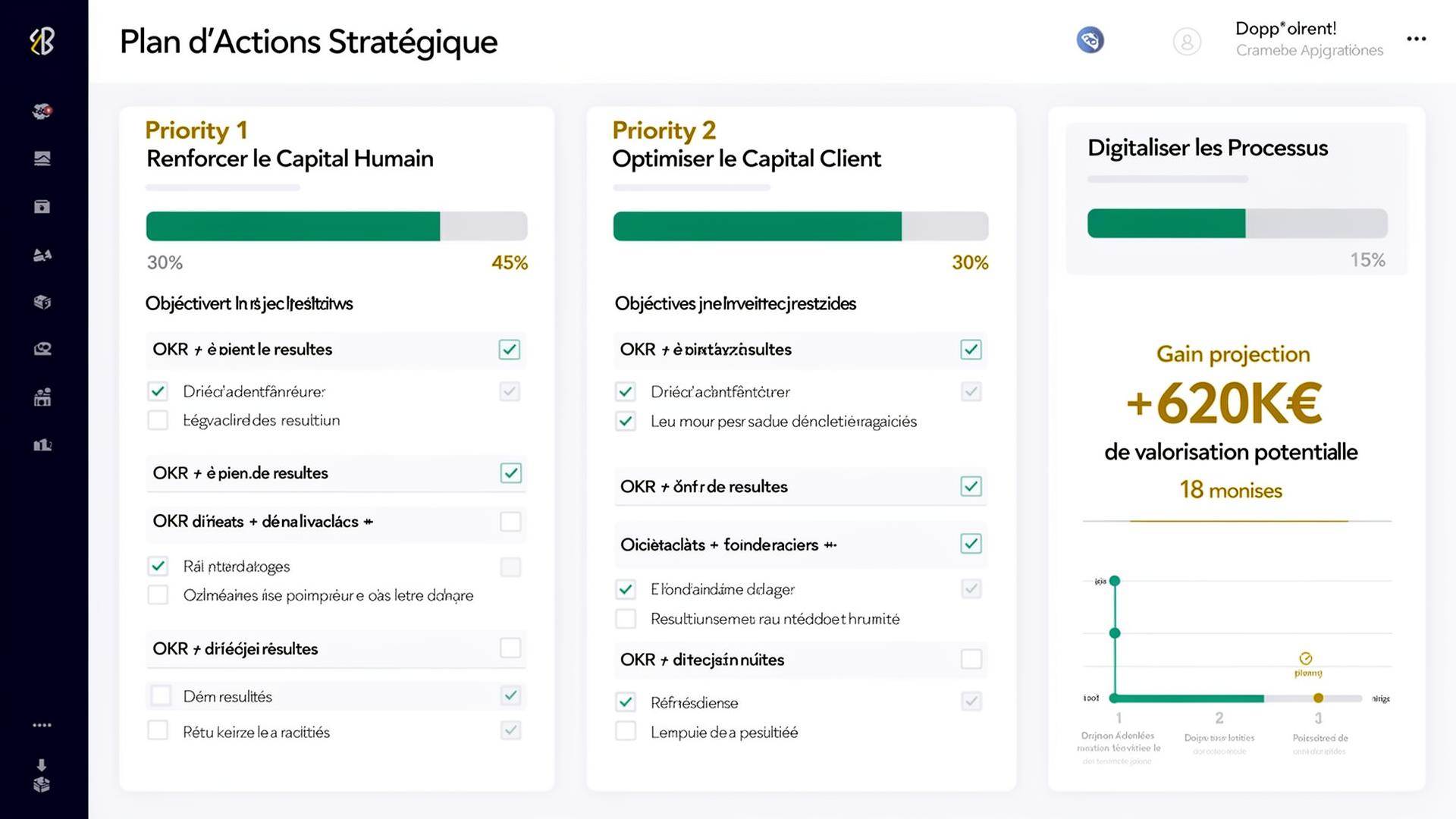Click the 'Plan d'Actions Stratégique' title
Screen dimensions: 1456x819
pos(308,42)
